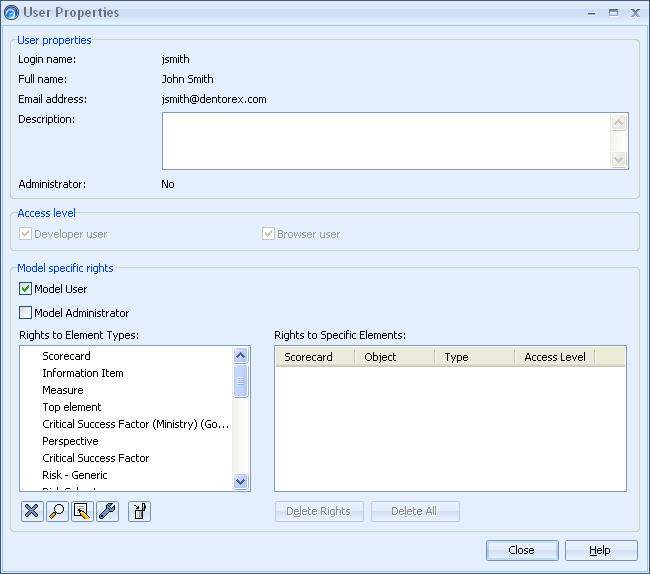Click the email jsmith@dentorex.com
Screen dimensions: 650x574
(214, 99)
